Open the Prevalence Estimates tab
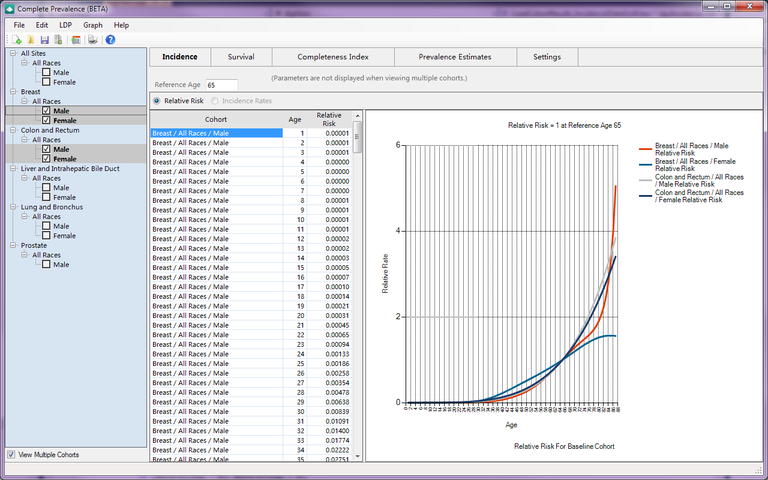Viewport: 768px width, 480px height. pos(455,57)
